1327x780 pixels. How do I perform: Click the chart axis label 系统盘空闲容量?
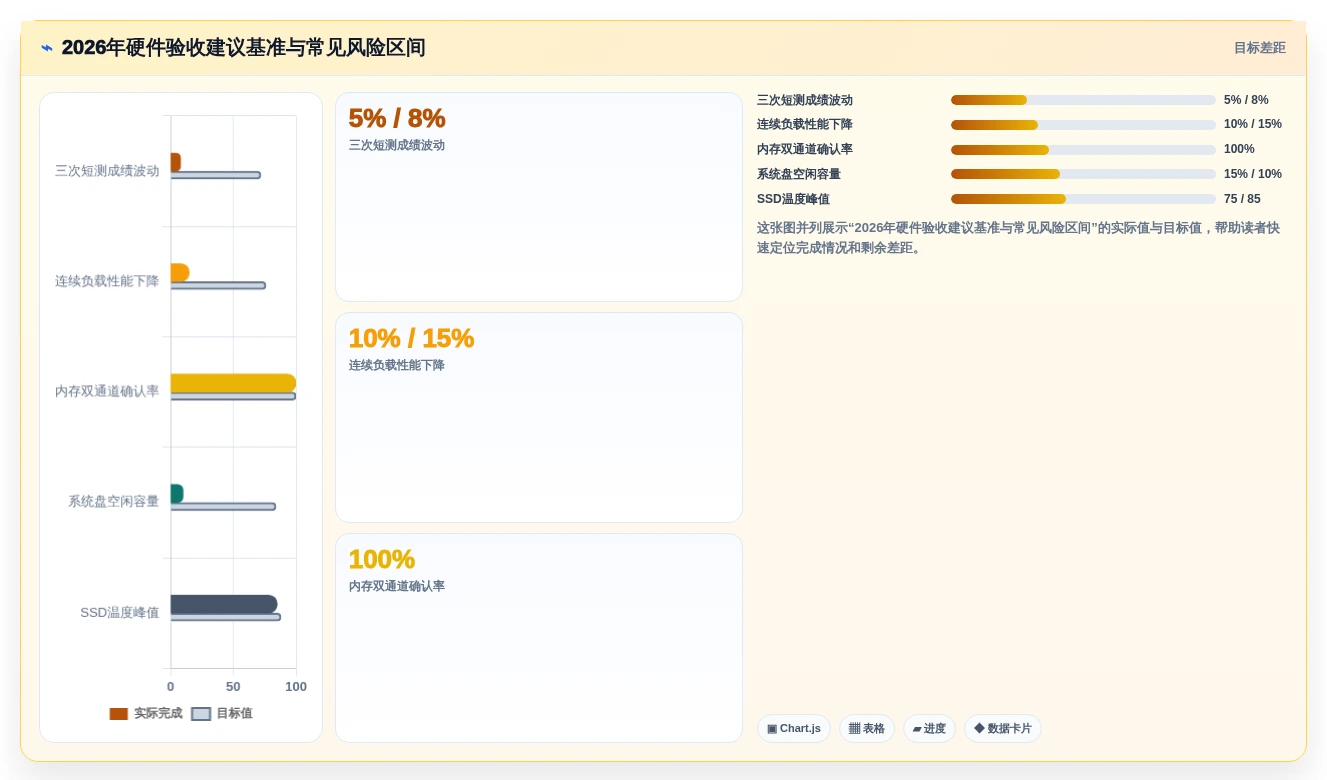(114, 502)
